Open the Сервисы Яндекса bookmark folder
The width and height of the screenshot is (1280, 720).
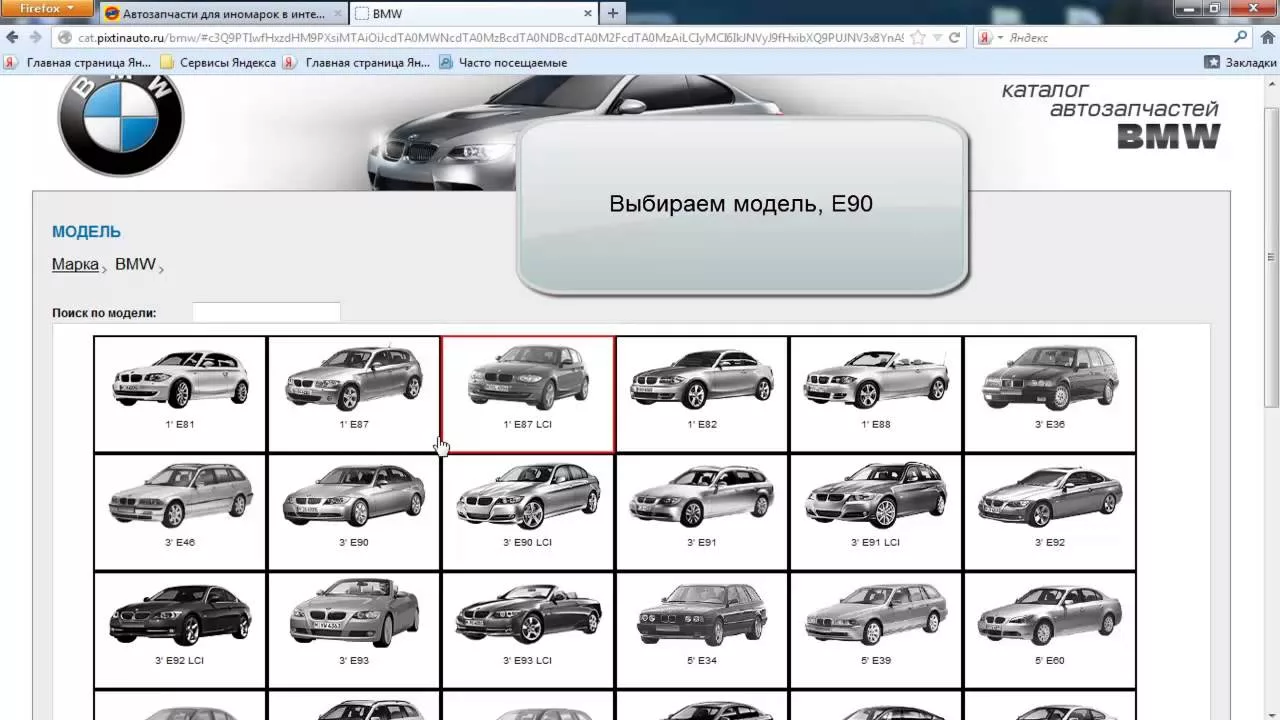pos(218,62)
